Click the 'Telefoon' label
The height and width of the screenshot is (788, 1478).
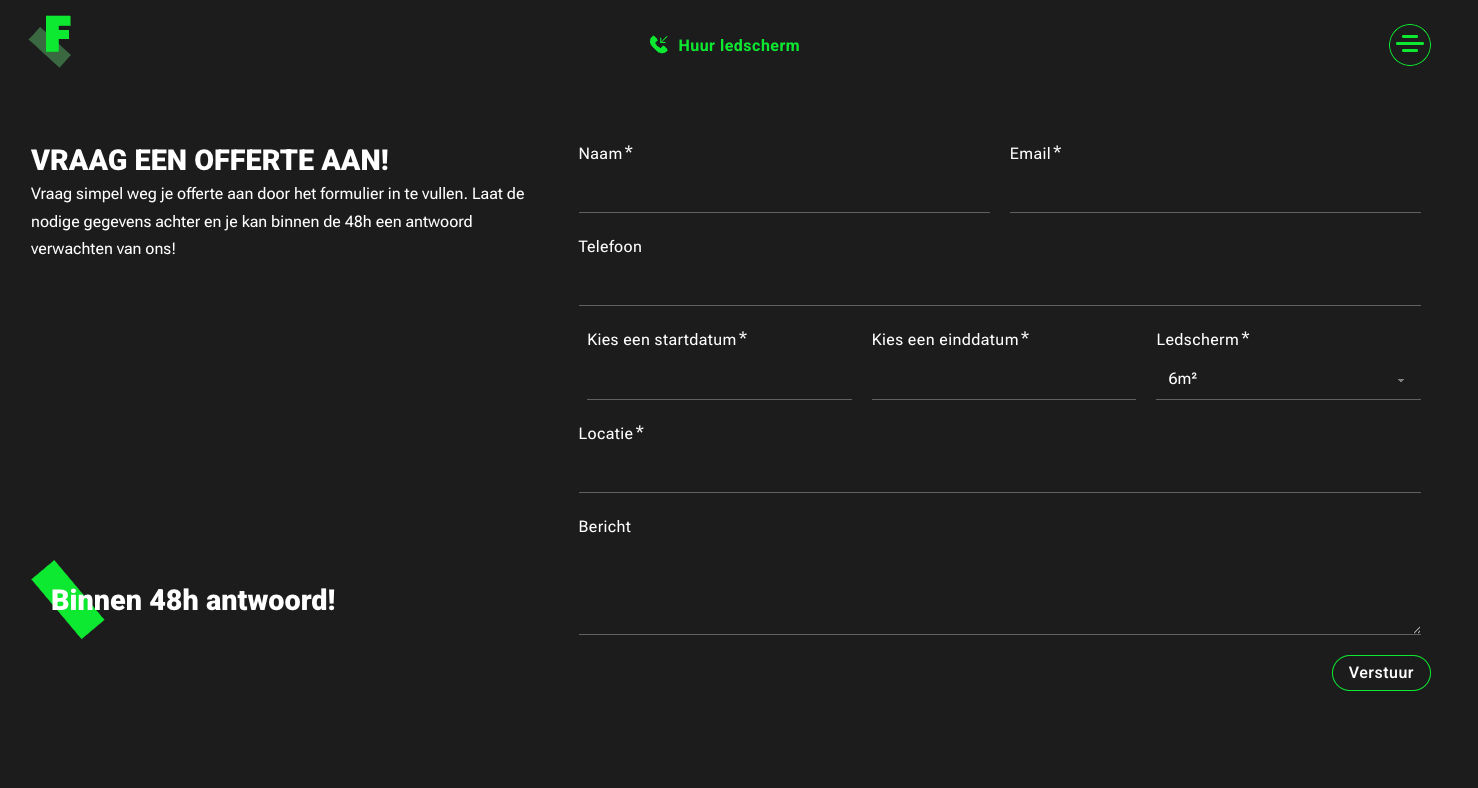(610, 246)
